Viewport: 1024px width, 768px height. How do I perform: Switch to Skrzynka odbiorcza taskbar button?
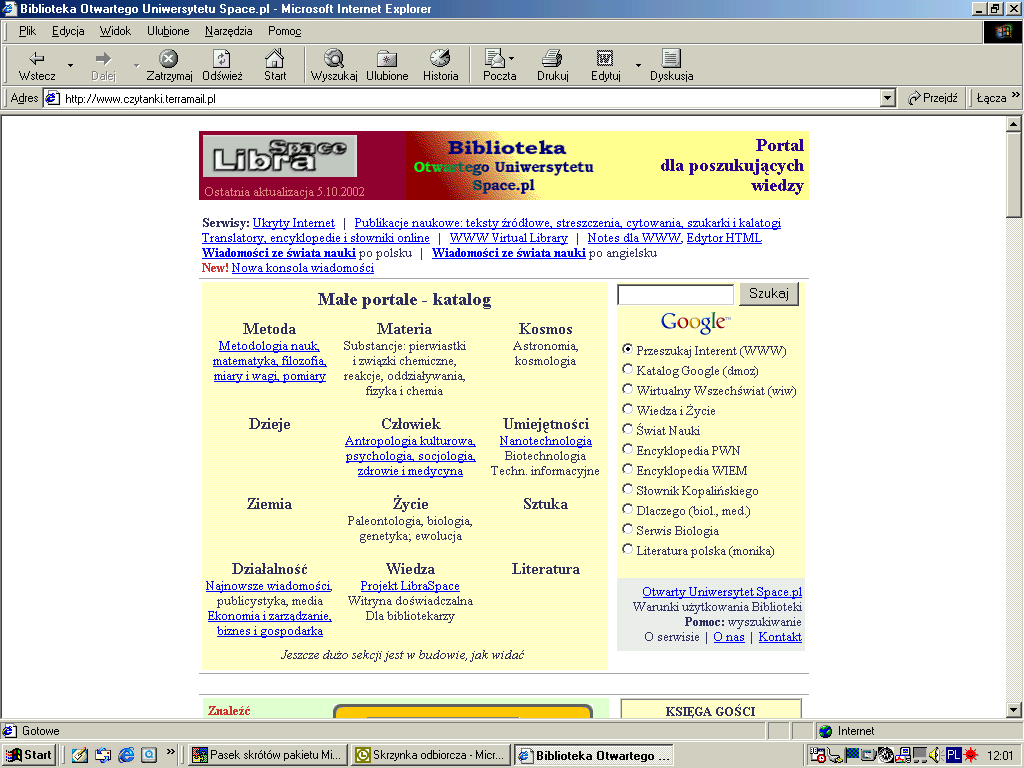click(x=431, y=755)
